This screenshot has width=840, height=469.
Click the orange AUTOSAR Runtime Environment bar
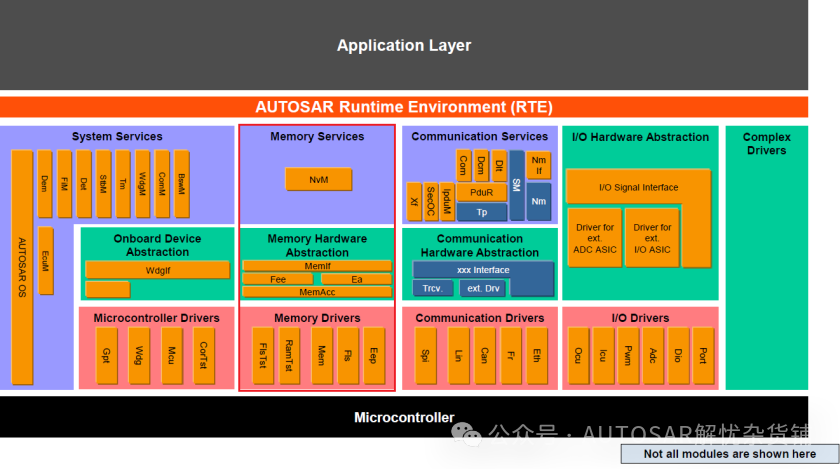[404, 107]
